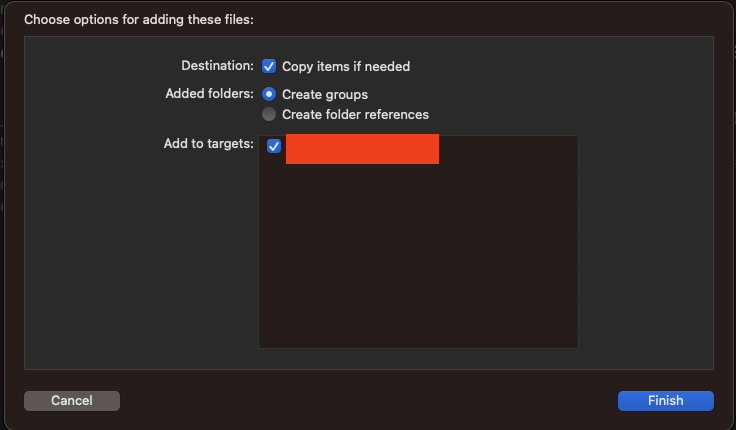Click blank space between Cancel and Finish buttons

click(x=368, y=400)
